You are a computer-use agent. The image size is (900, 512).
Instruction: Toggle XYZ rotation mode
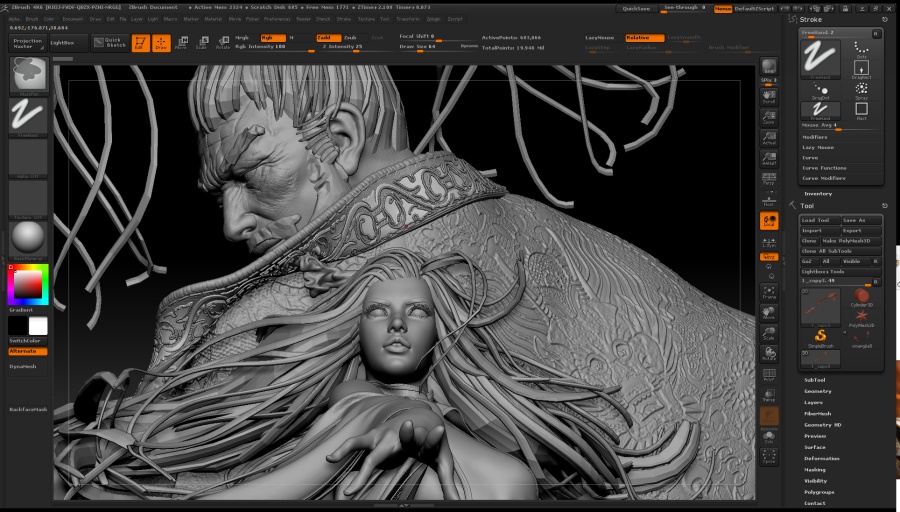[769, 257]
